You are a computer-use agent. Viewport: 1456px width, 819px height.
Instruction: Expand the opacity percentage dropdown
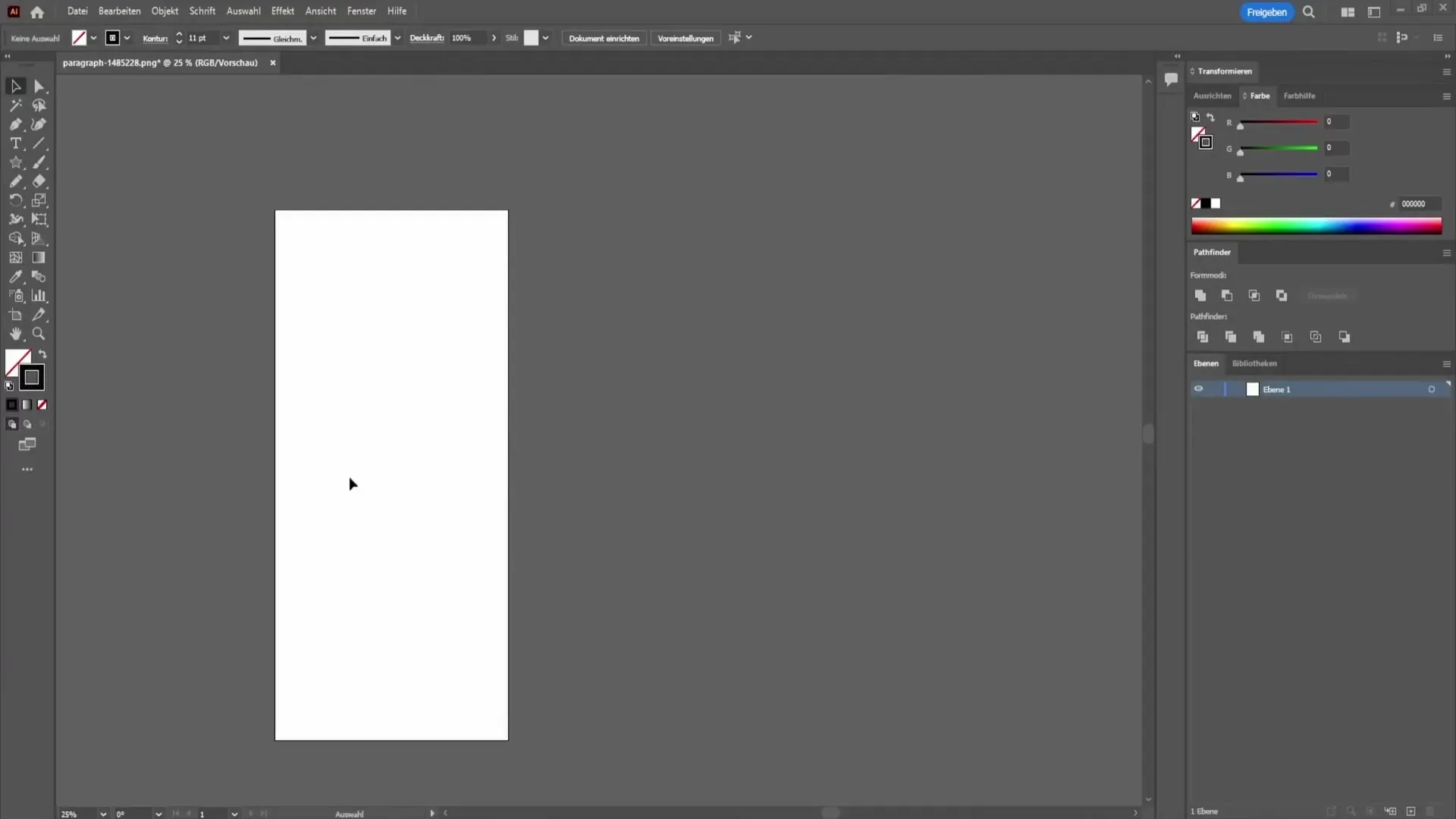492,38
